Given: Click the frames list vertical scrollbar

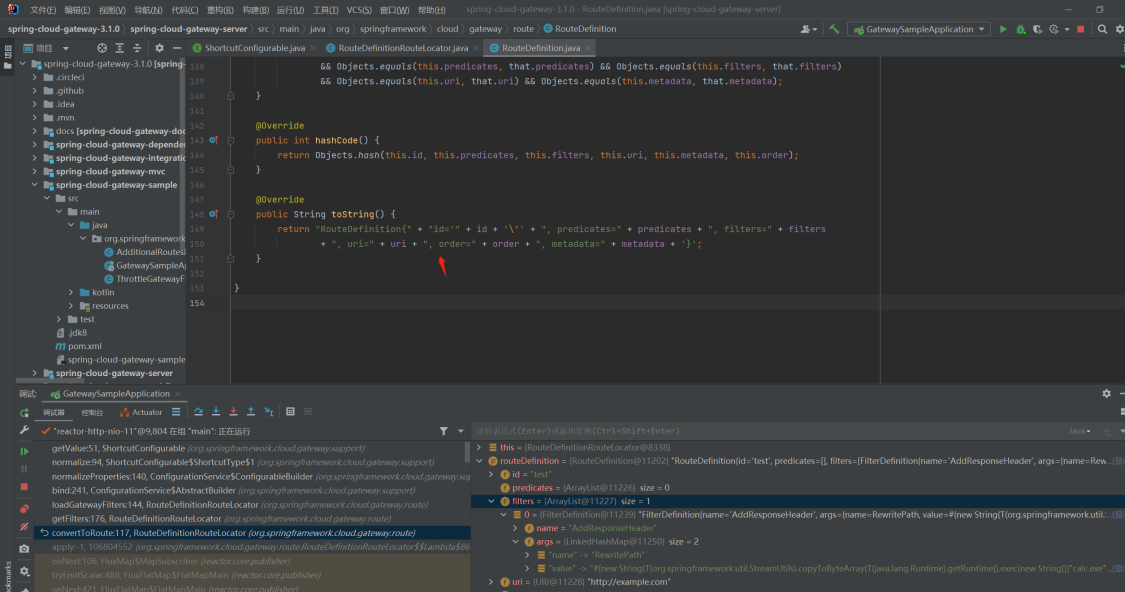Looking at the screenshot, I should coord(469,454).
